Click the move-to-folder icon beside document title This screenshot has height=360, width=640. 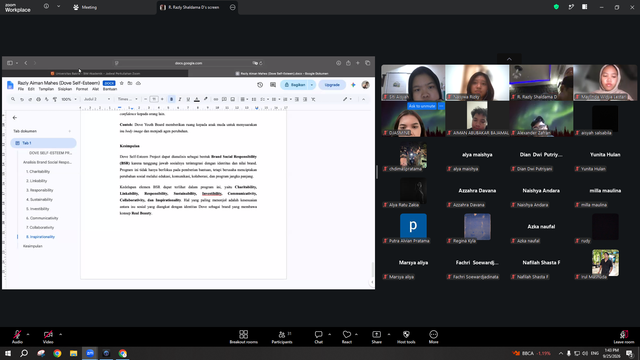(x=130, y=83)
